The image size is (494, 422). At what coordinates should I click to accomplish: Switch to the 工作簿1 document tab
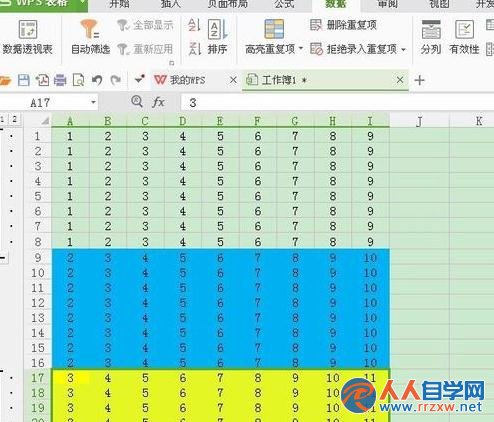279,80
